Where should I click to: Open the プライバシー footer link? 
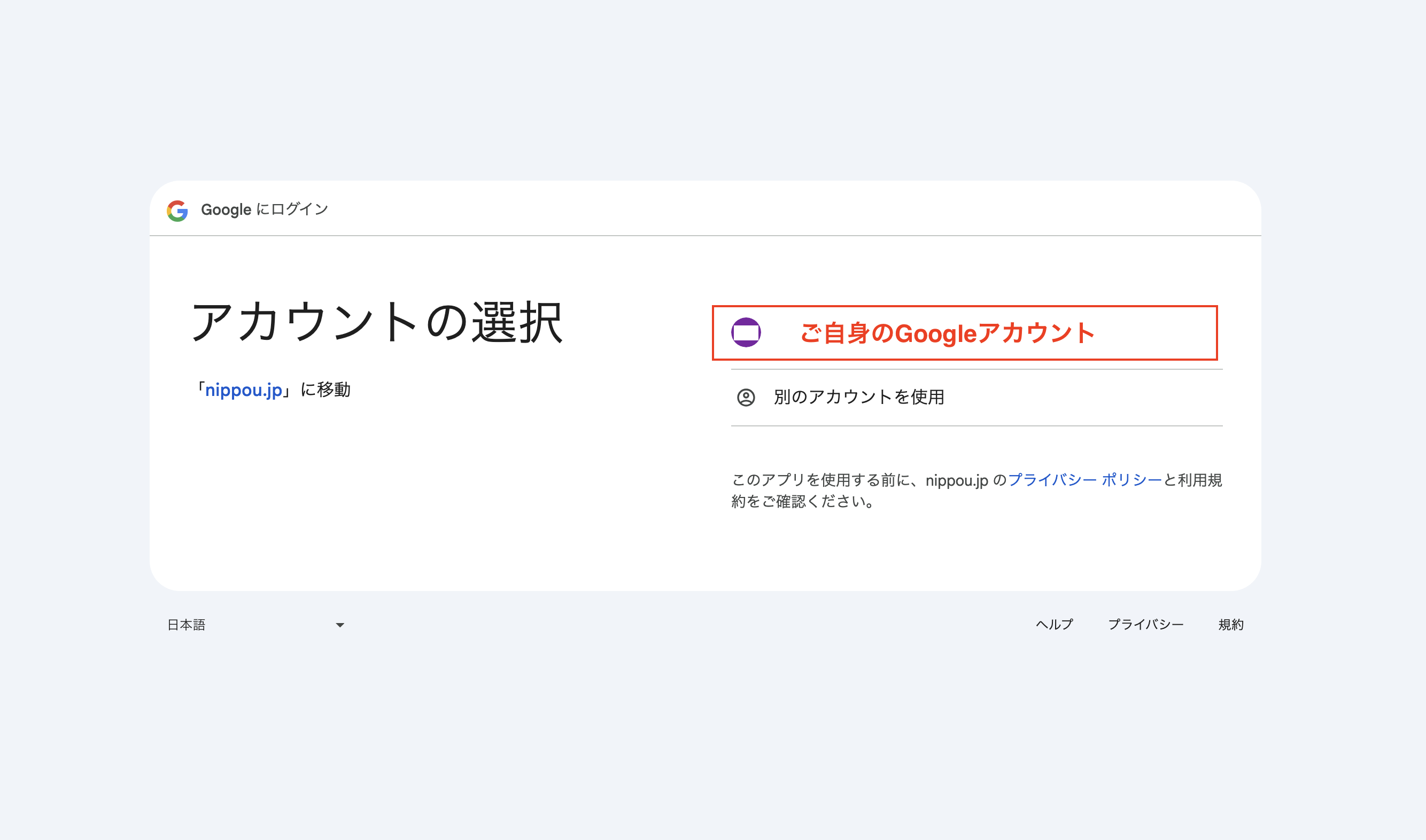[1145, 624]
